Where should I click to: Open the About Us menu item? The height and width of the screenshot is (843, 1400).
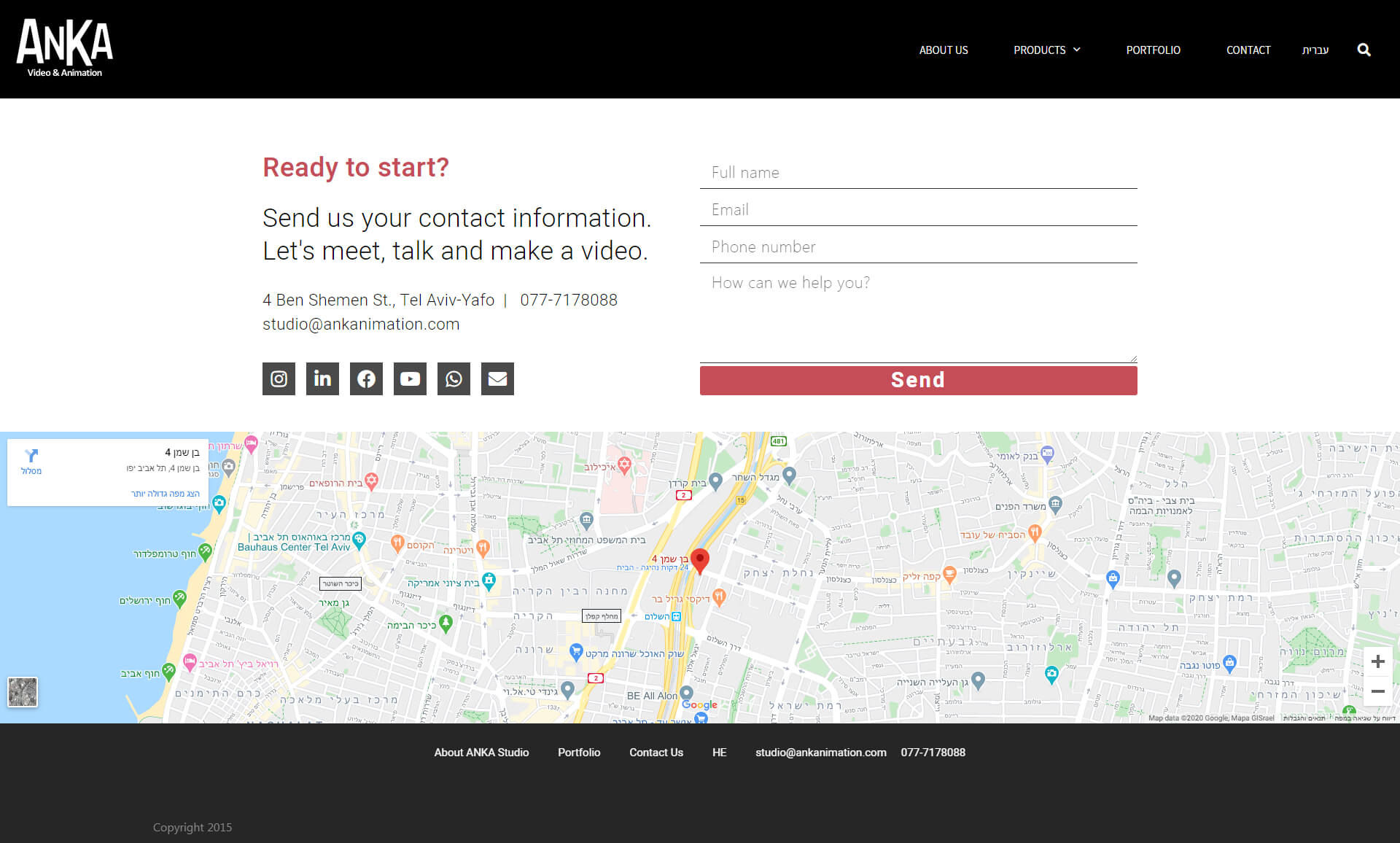click(943, 50)
